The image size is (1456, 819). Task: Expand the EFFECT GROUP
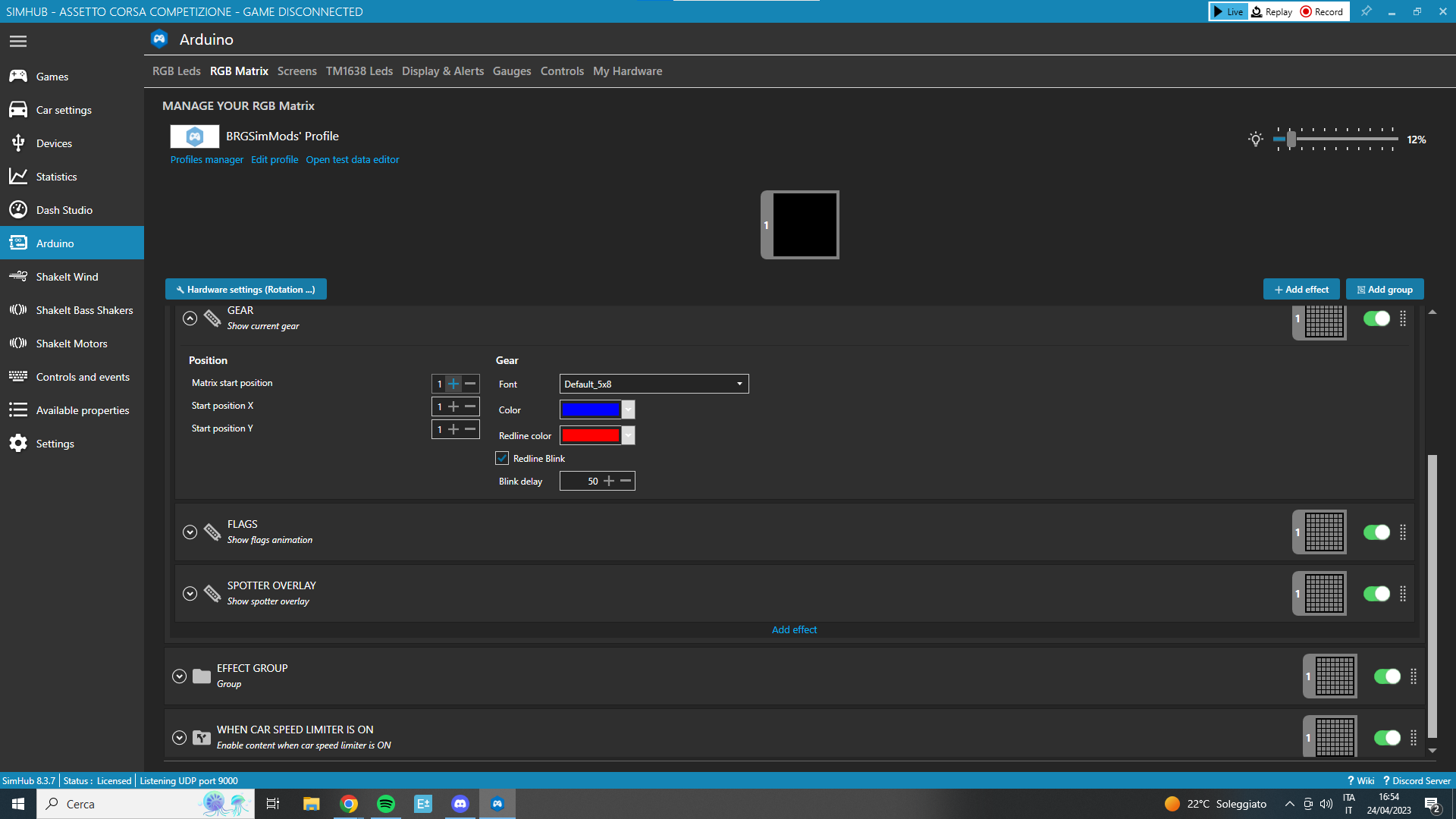coord(180,676)
